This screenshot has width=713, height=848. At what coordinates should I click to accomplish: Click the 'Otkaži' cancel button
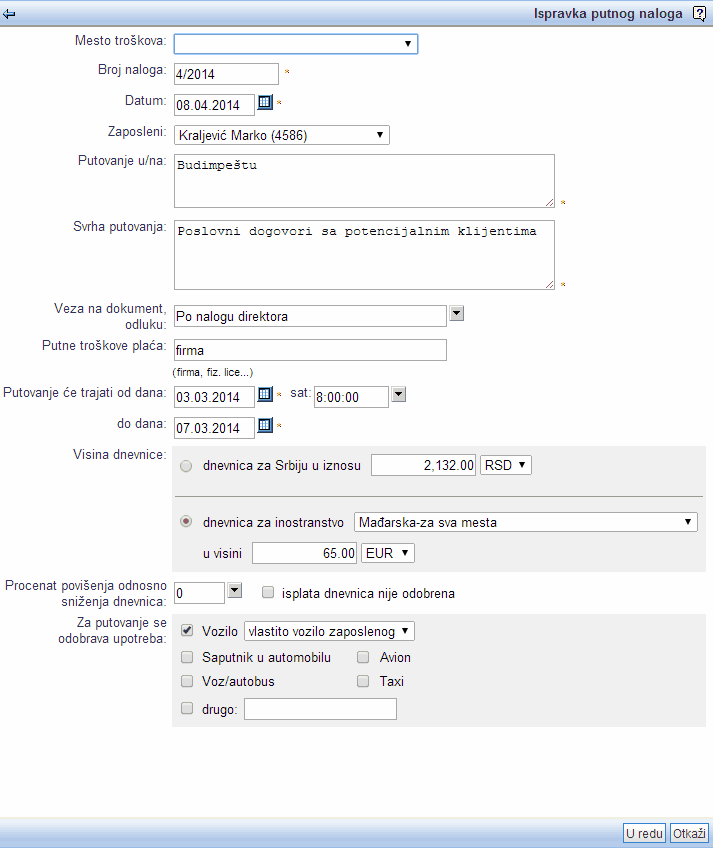(x=689, y=833)
